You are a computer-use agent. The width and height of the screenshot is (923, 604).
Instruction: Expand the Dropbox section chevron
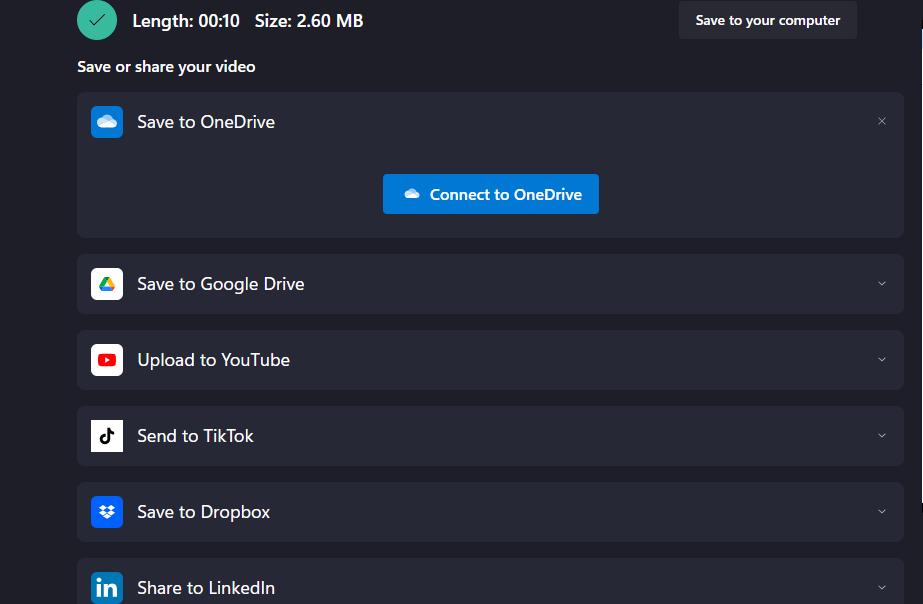(x=881, y=512)
